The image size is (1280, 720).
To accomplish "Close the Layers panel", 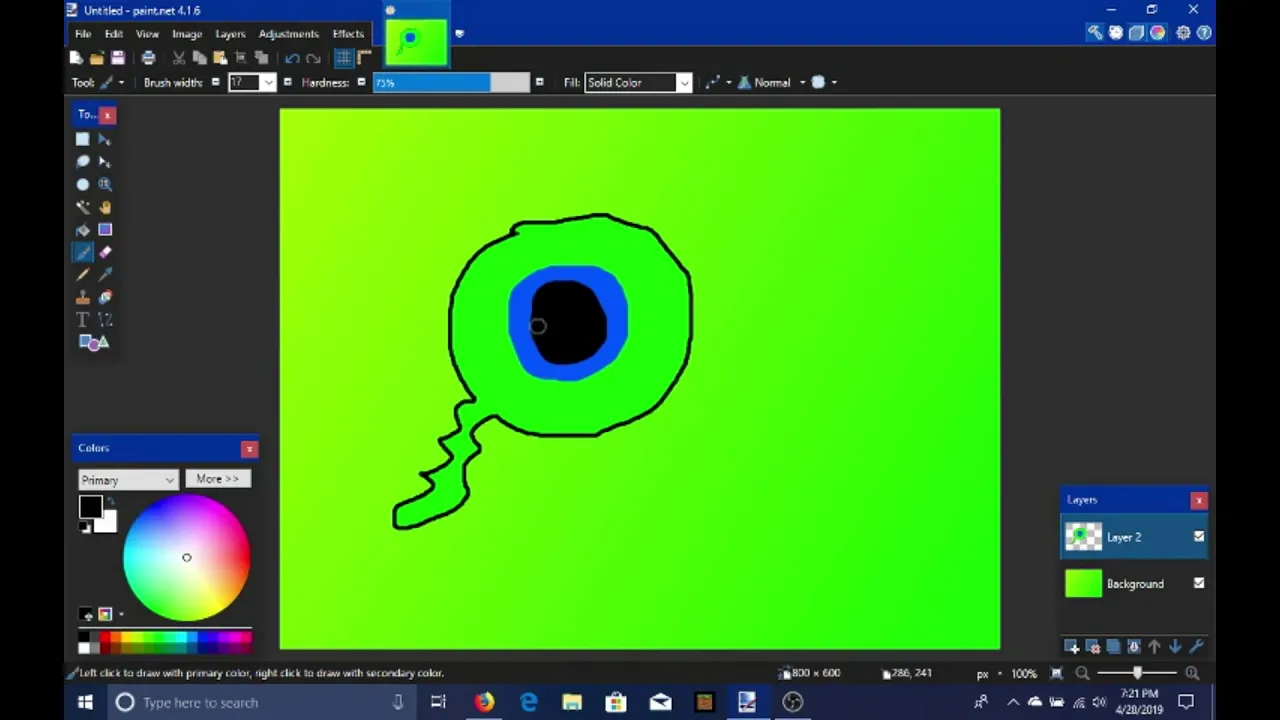I will pyautogui.click(x=1198, y=500).
